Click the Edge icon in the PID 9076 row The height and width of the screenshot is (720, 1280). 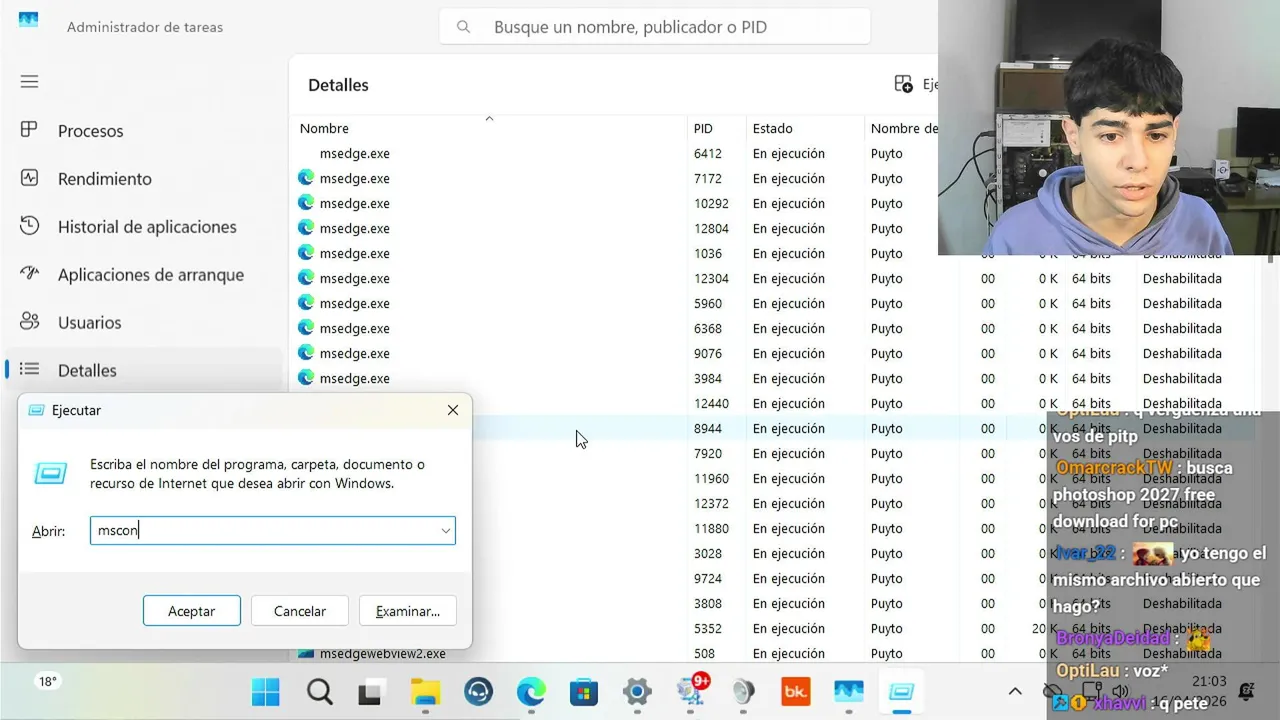click(x=306, y=353)
